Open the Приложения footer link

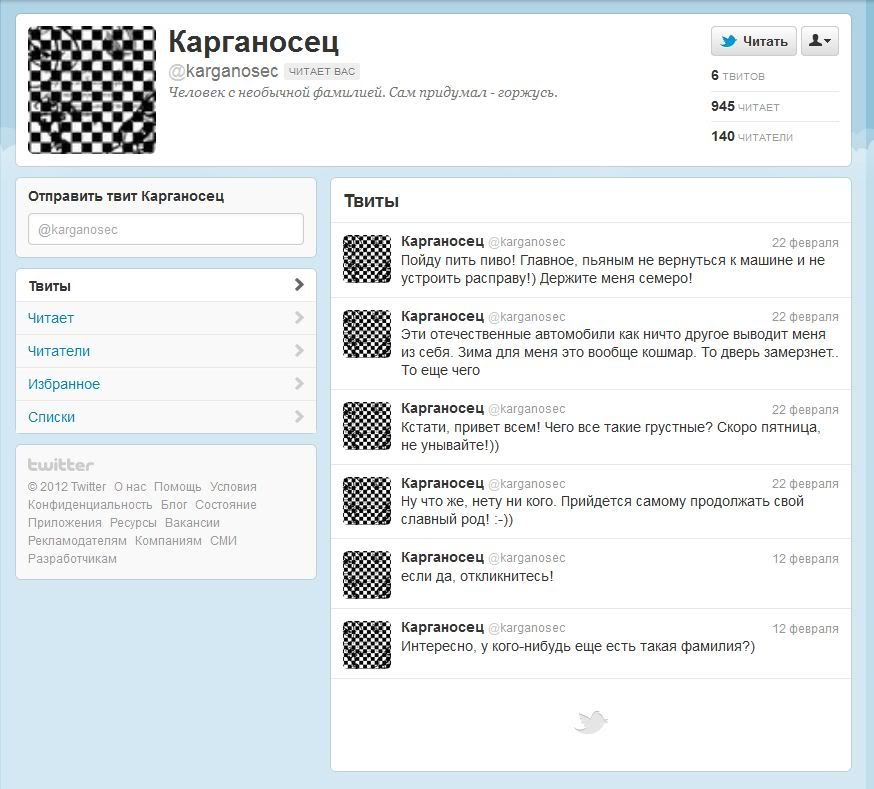[x=65, y=523]
